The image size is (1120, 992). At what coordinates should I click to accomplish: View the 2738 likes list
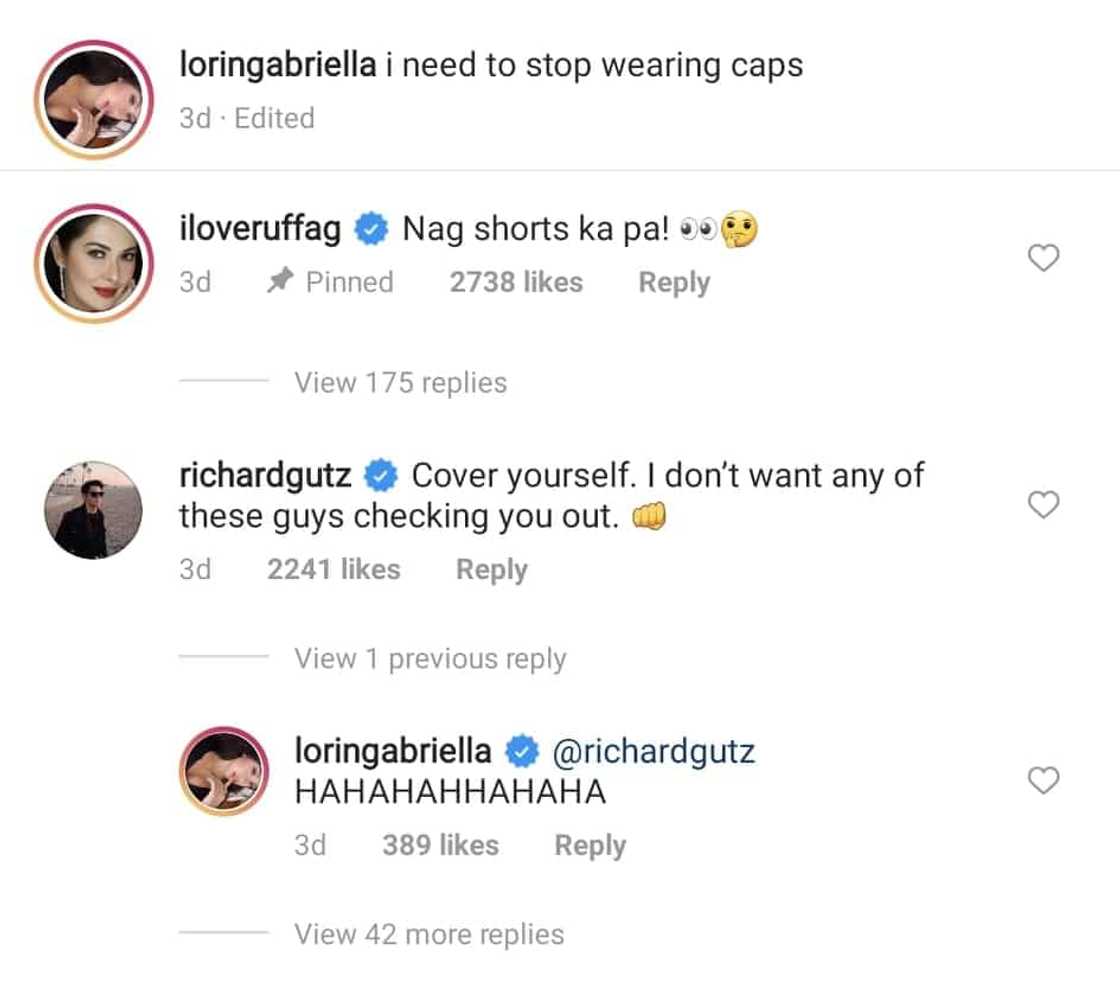click(516, 283)
